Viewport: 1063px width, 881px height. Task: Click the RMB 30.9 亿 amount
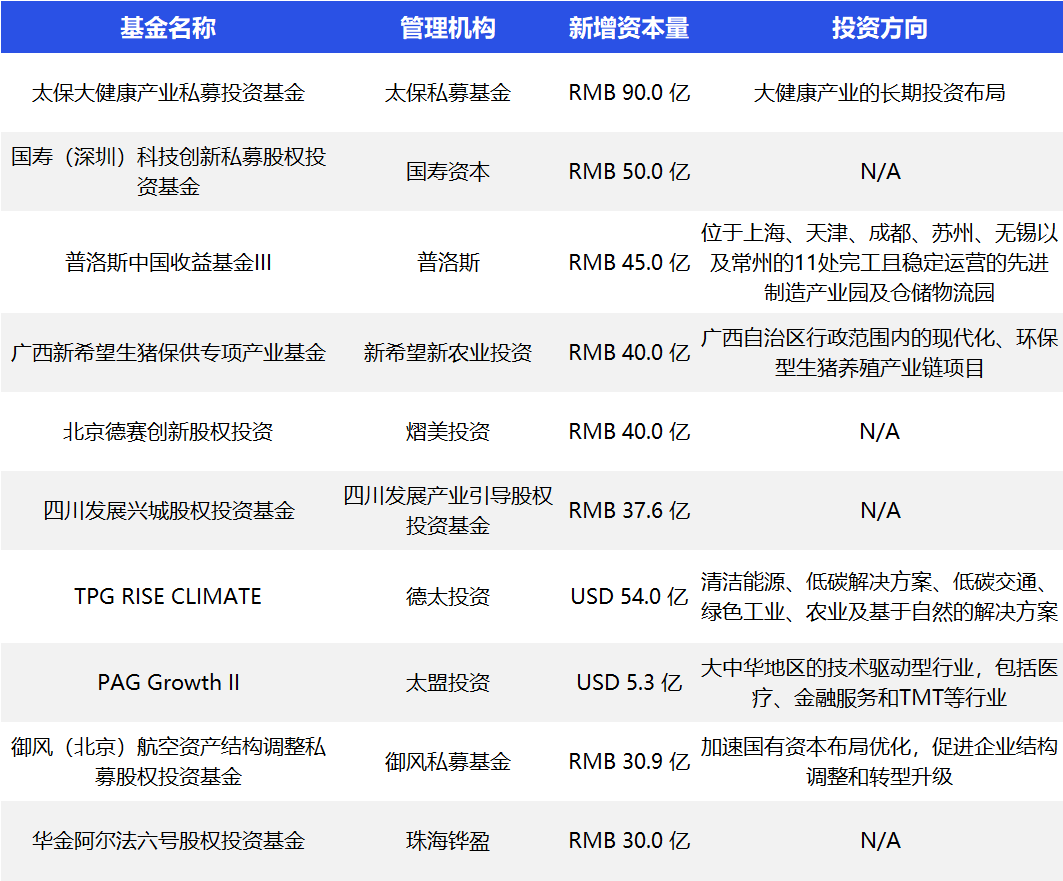tap(629, 761)
